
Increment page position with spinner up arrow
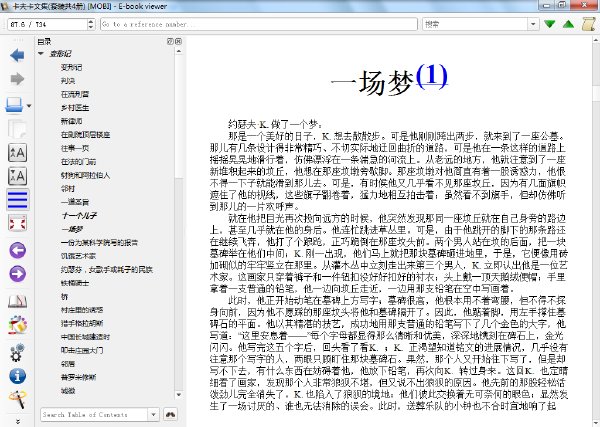(x=91, y=21)
